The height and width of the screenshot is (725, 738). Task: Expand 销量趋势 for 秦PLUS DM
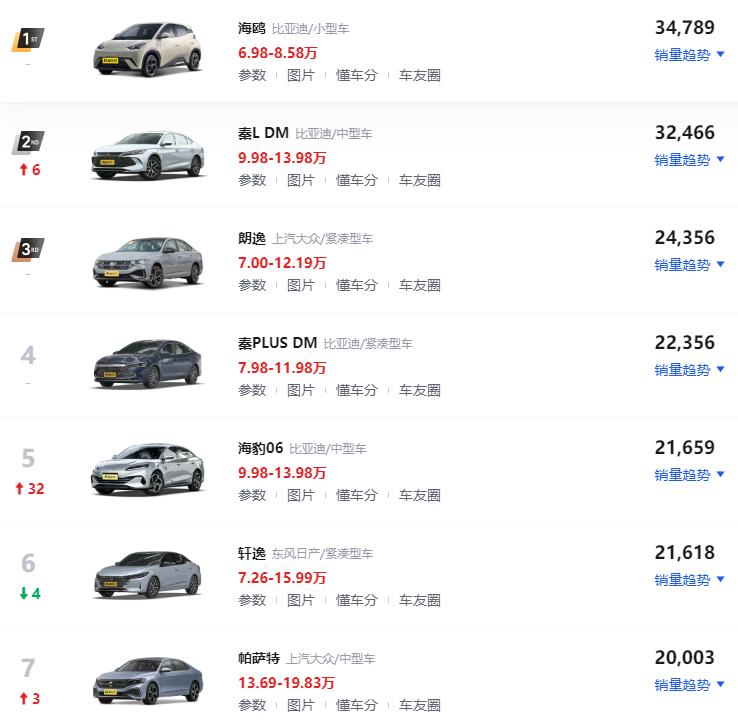[689, 370]
